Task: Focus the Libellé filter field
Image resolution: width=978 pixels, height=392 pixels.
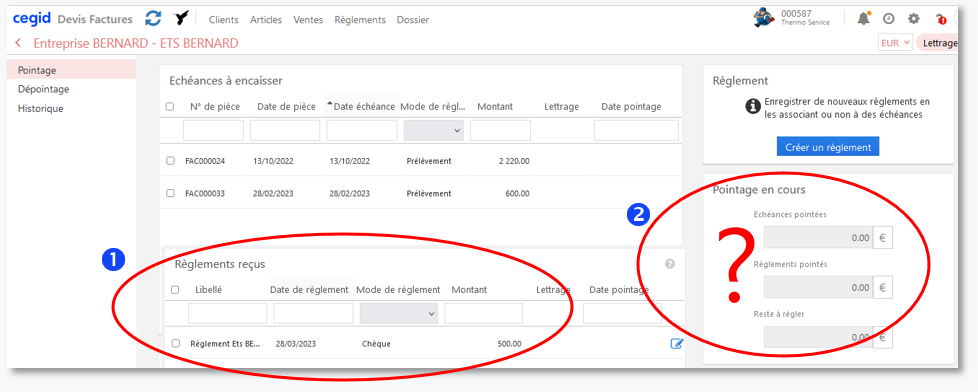Action: click(x=228, y=313)
